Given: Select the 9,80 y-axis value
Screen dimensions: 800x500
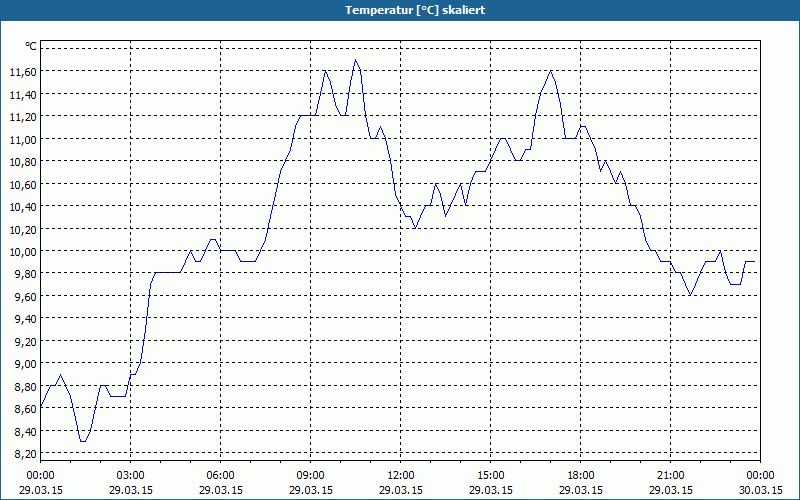Looking at the screenshot, I should [x=25, y=274].
